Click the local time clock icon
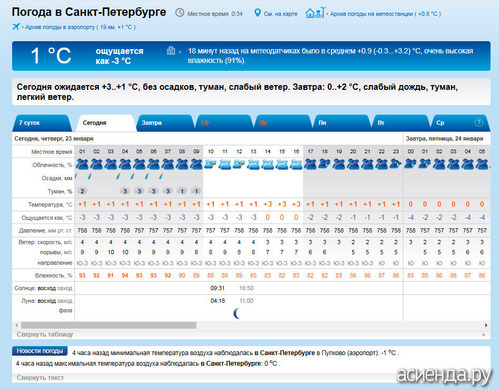The image size is (499, 390). coord(180,13)
